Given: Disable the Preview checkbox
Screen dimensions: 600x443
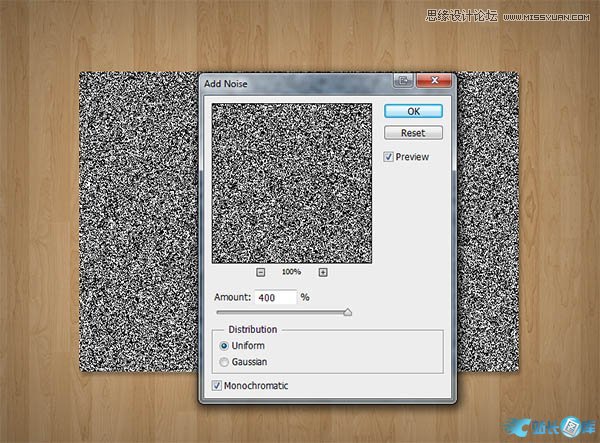Looking at the screenshot, I should click(389, 157).
